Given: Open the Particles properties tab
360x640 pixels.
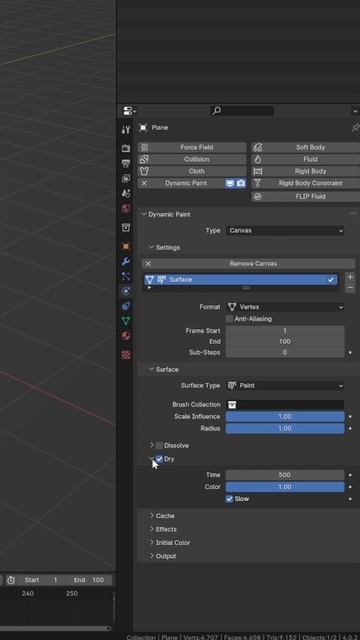Looking at the screenshot, I should click(x=126, y=276).
